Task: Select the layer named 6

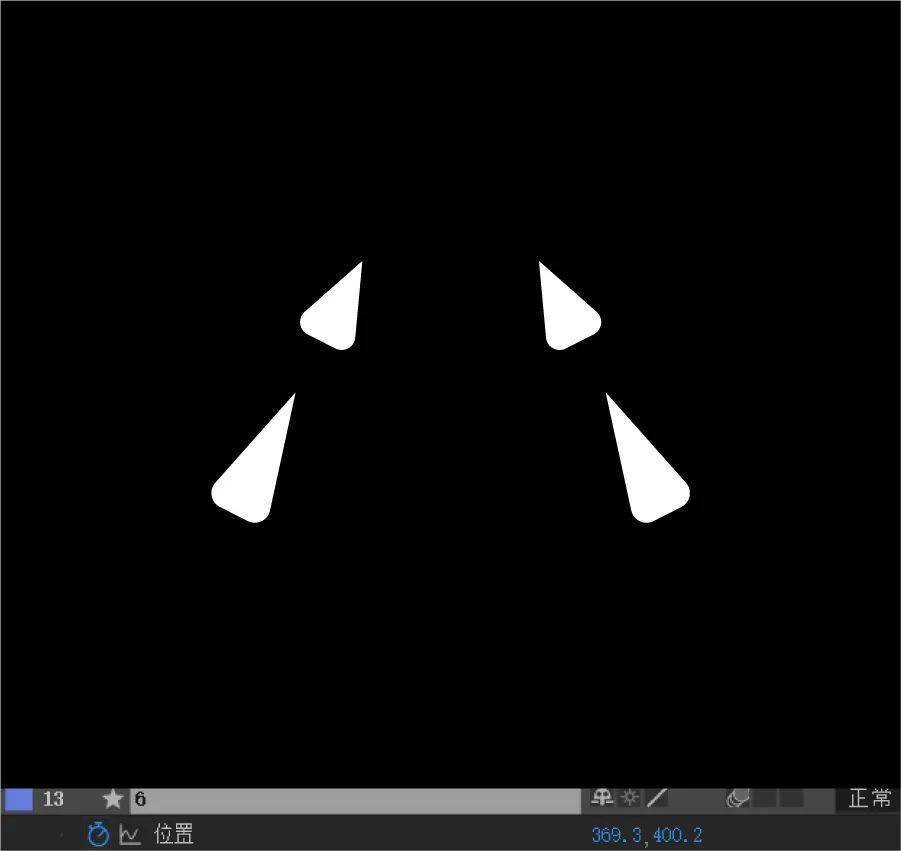Action: tap(141, 799)
